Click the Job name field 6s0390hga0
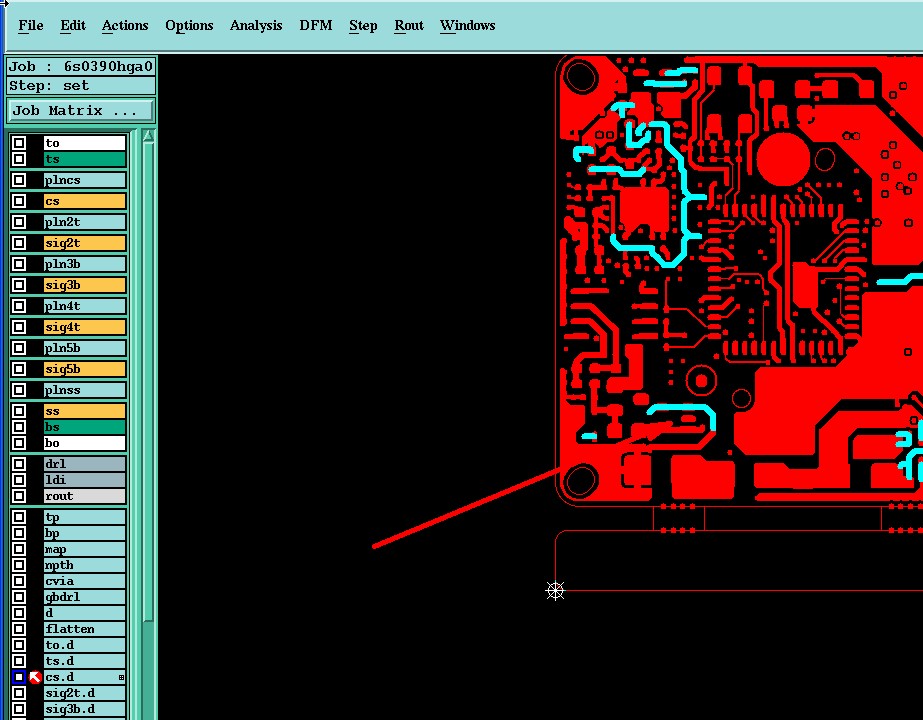The width and height of the screenshot is (923, 720). point(81,67)
